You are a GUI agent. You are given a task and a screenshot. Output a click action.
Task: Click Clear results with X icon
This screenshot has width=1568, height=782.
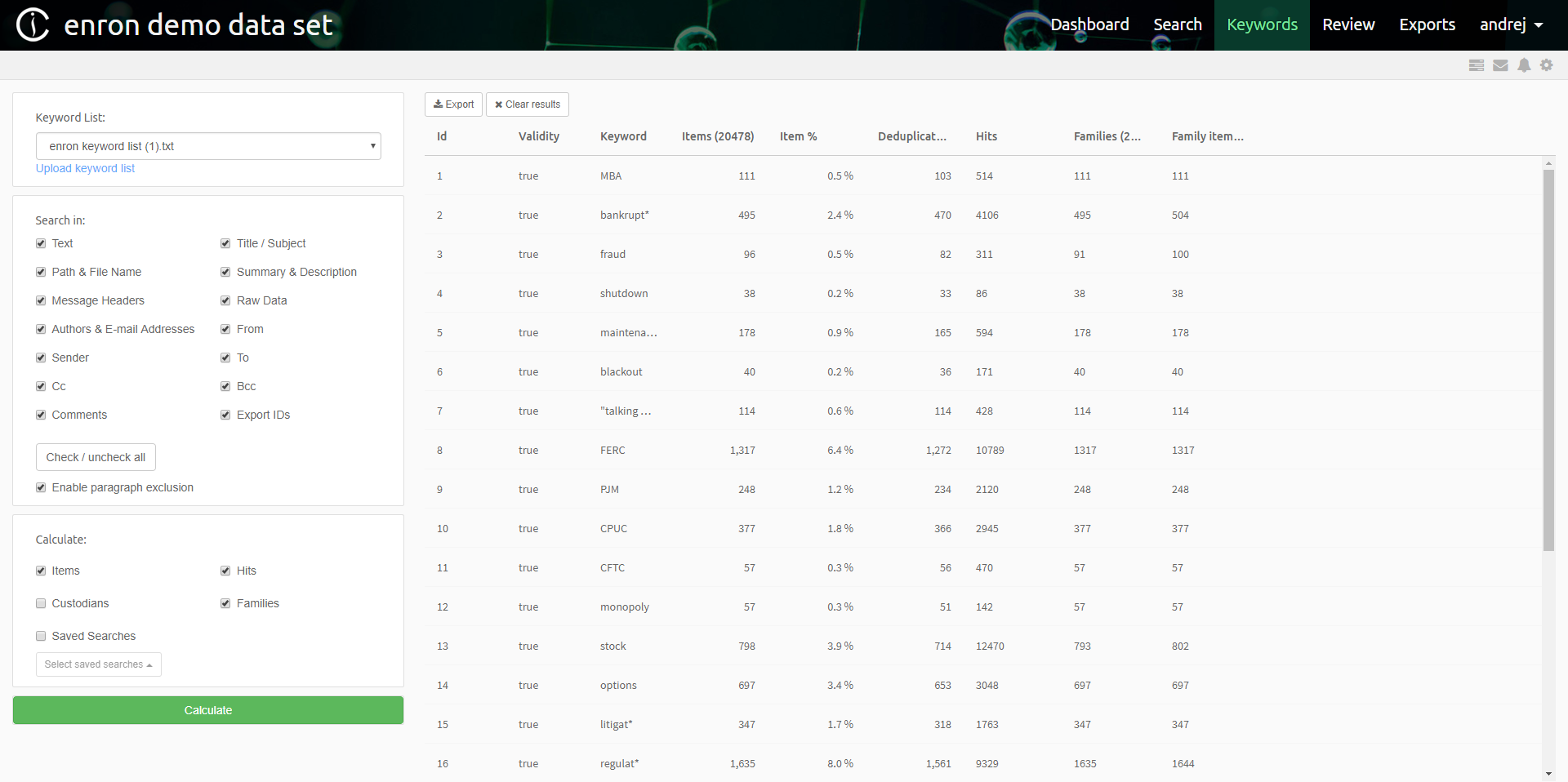pyautogui.click(x=528, y=104)
